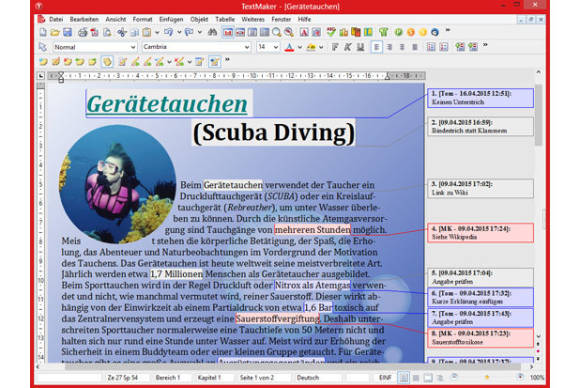
Task: Expand the paste options dropdown arrow
Action: point(157,33)
